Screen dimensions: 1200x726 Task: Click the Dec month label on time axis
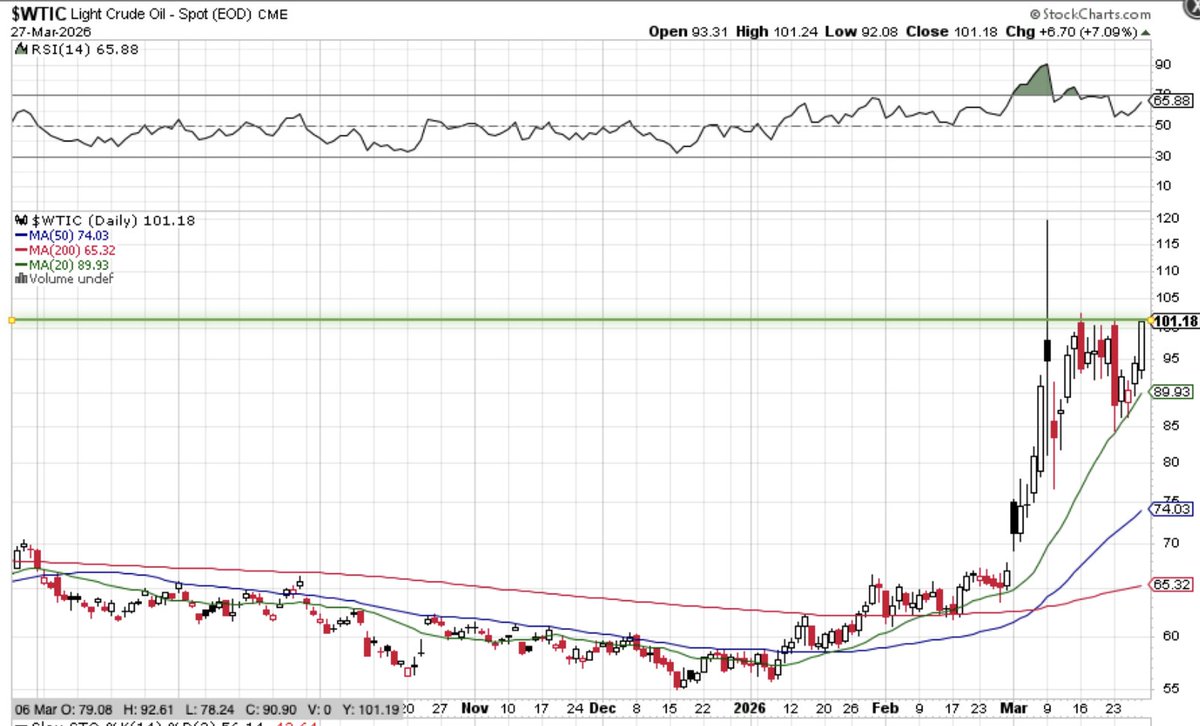tap(600, 706)
